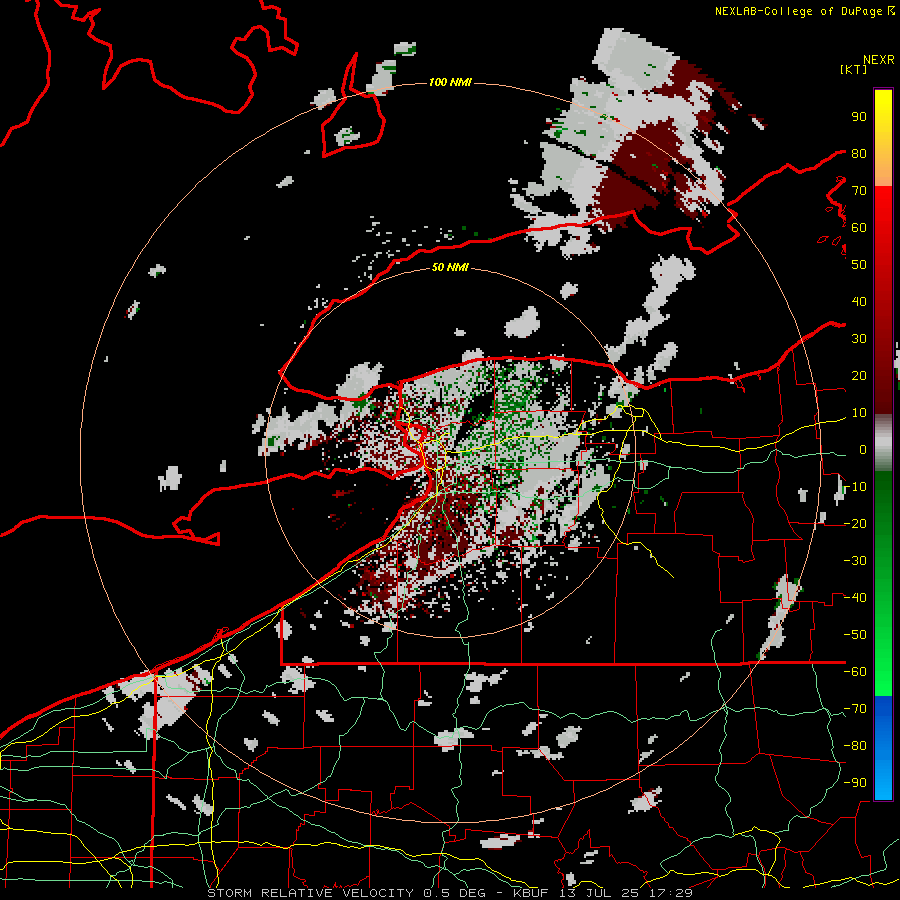
Task: Click the 10 value on velocity scale
Action: (x=859, y=413)
